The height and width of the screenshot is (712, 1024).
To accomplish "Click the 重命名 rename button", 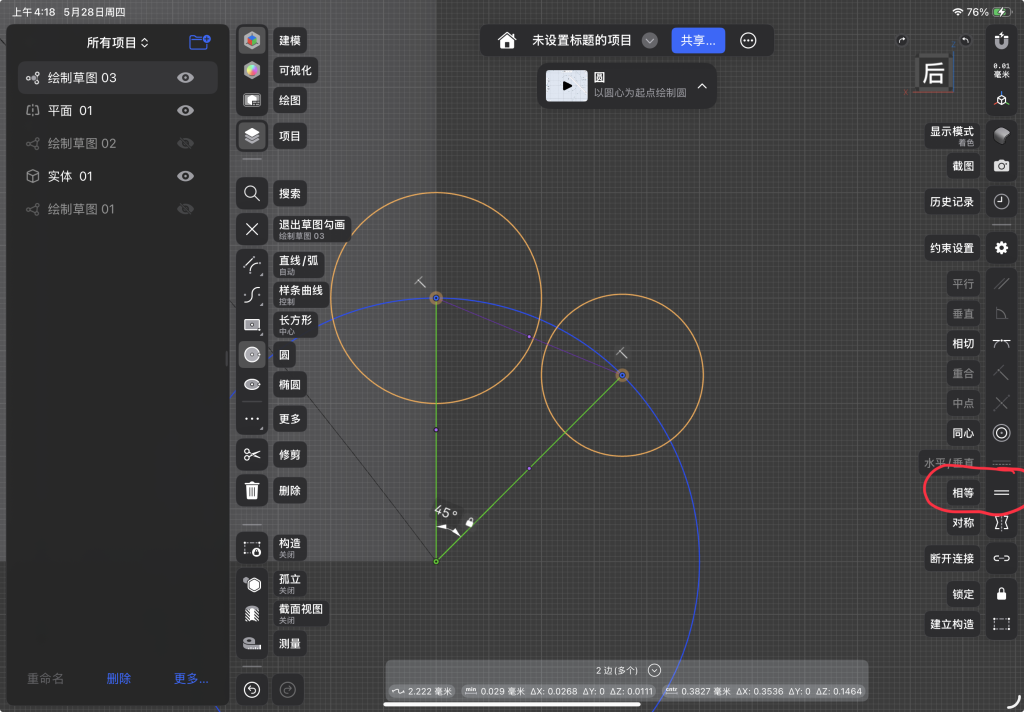I will (x=46, y=679).
